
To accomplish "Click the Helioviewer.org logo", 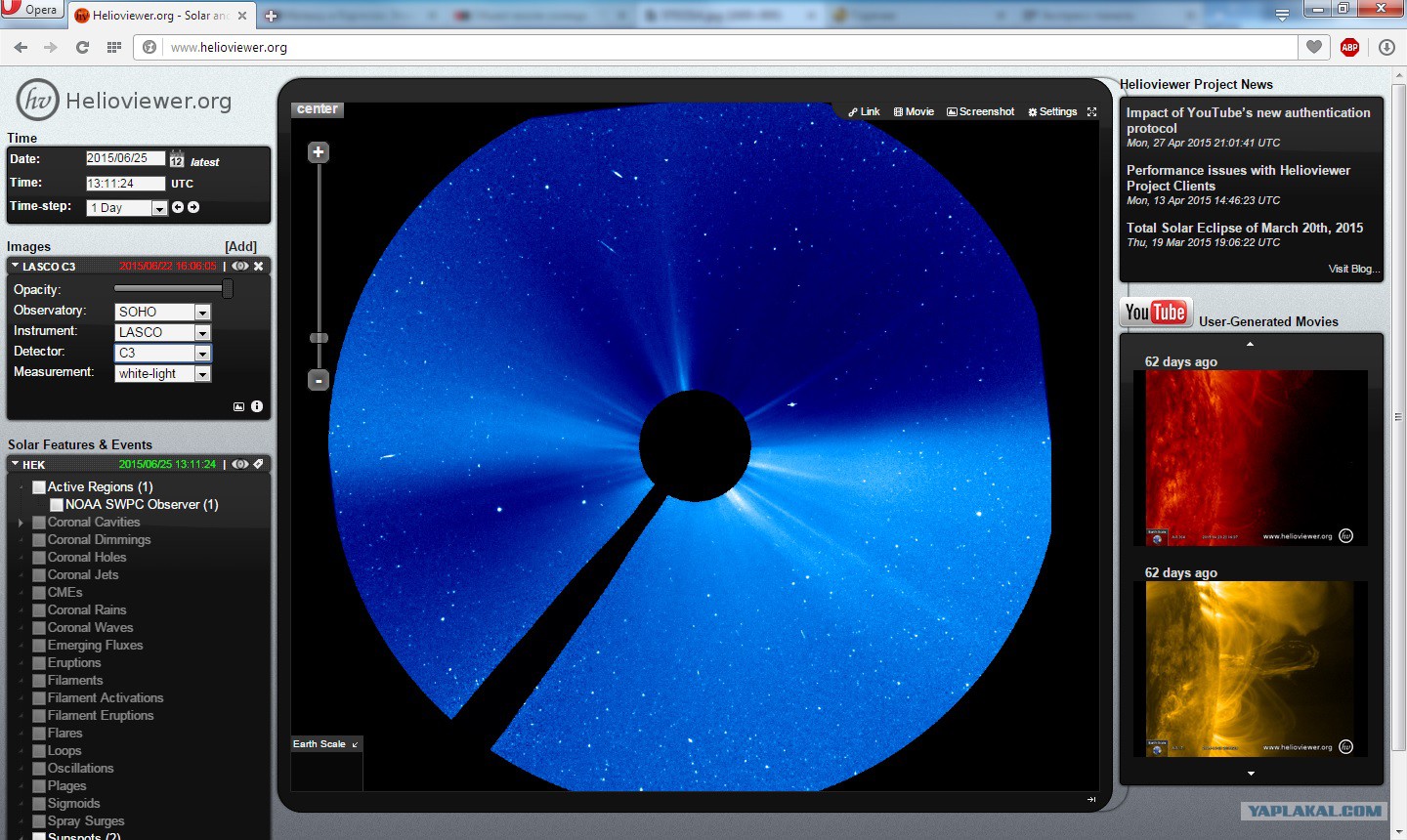I will (x=124, y=101).
